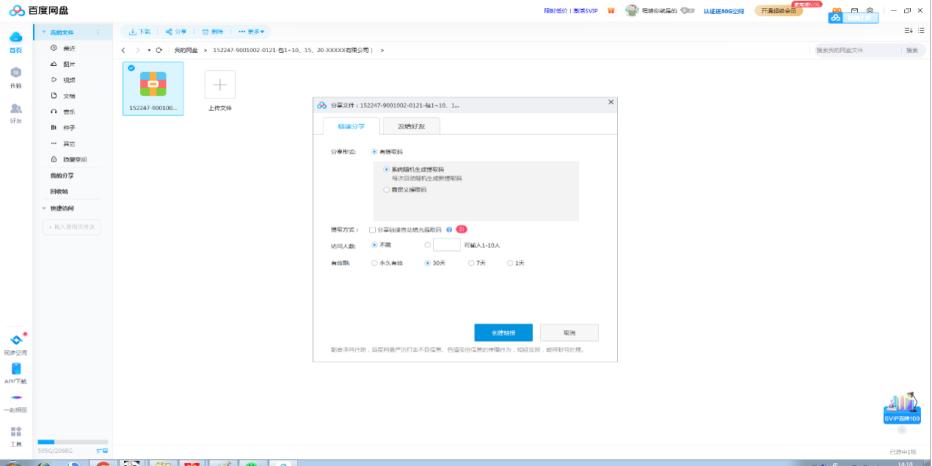Viewport: 932px width, 466px height.
Task: Select Other category with dots icon
Action: tap(64, 144)
